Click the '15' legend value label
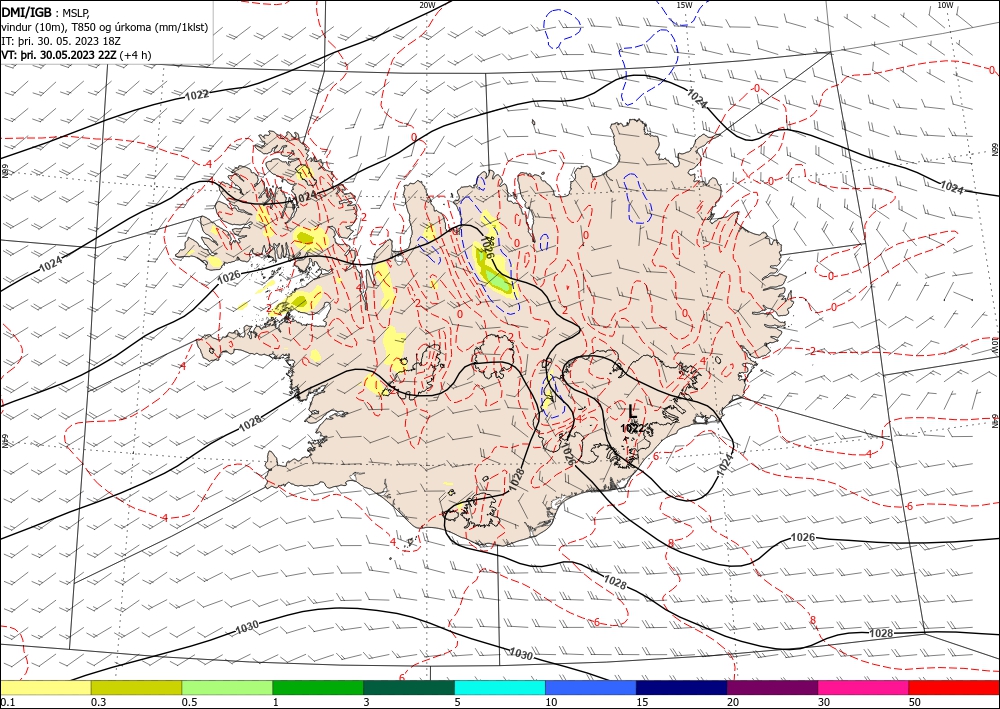 point(642,702)
